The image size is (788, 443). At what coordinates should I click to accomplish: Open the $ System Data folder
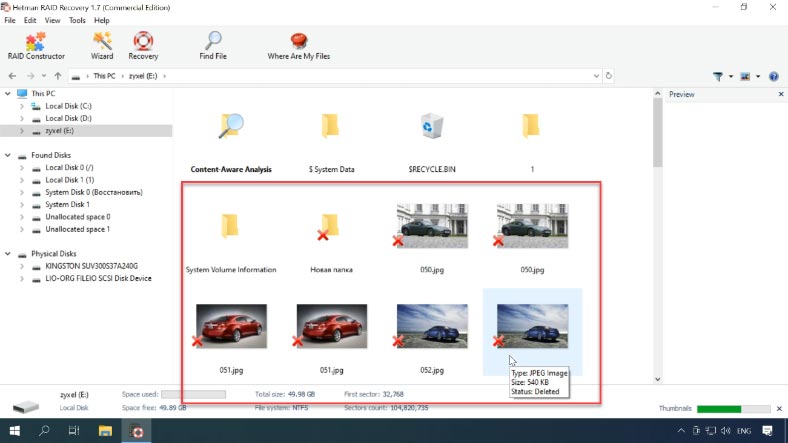331,143
